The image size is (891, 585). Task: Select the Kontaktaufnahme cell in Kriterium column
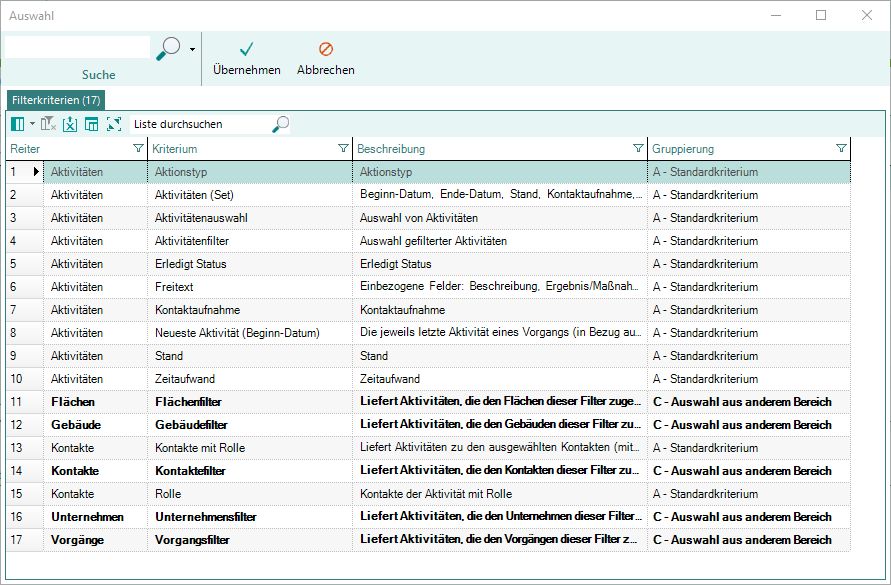click(250, 310)
